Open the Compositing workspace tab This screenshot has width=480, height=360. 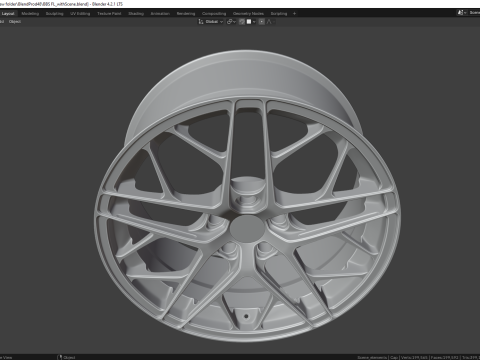pos(214,14)
